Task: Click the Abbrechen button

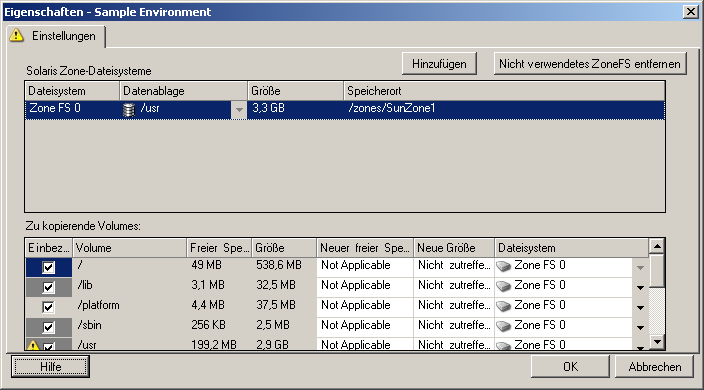Action: (655, 367)
